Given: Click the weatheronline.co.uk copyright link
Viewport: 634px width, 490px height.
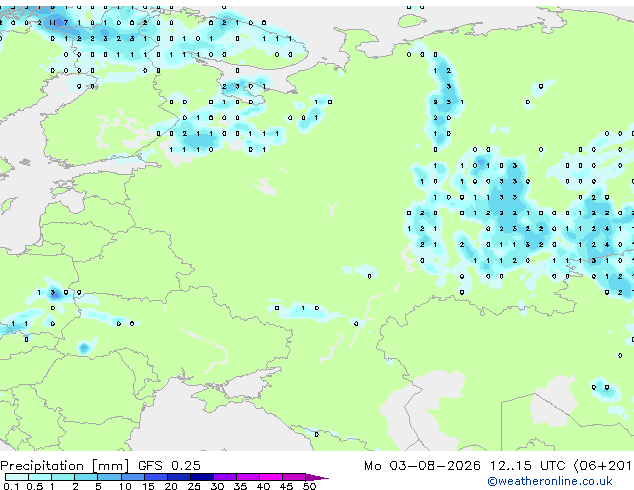Looking at the screenshot, I should (x=550, y=481).
